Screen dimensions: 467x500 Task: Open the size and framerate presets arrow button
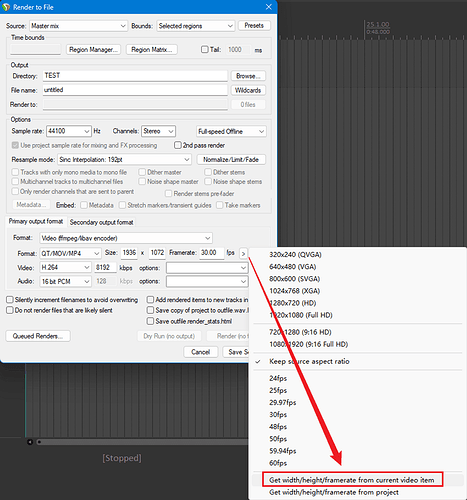[x=243, y=254]
